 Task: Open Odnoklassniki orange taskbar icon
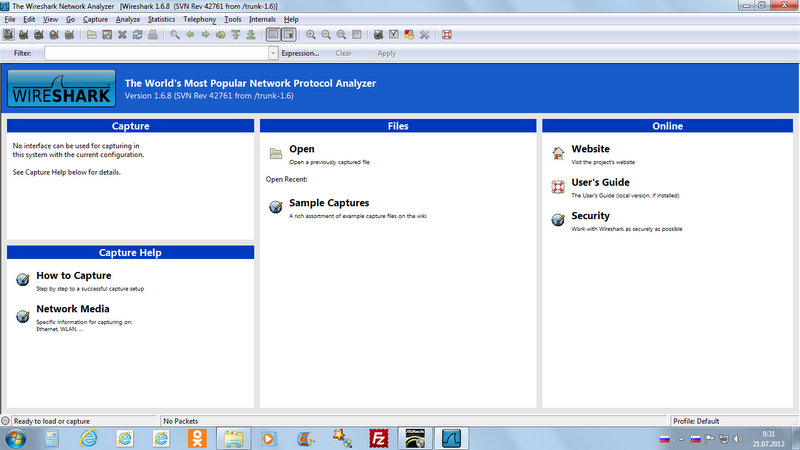tap(197, 438)
